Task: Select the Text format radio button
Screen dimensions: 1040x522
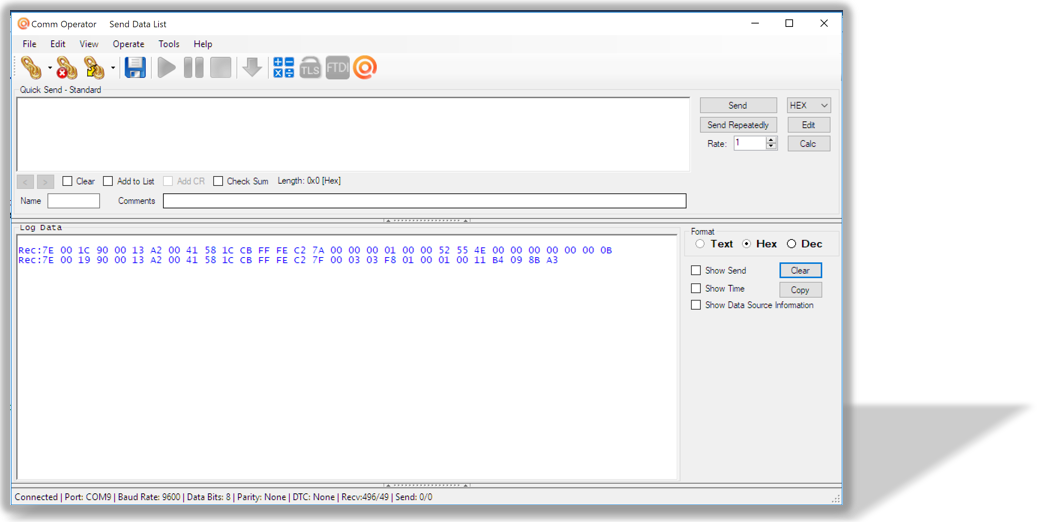Action: [x=700, y=244]
